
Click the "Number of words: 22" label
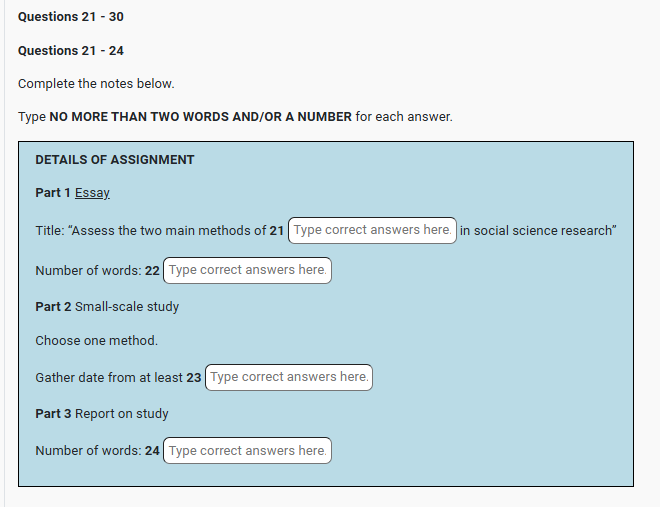tap(97, 271)
